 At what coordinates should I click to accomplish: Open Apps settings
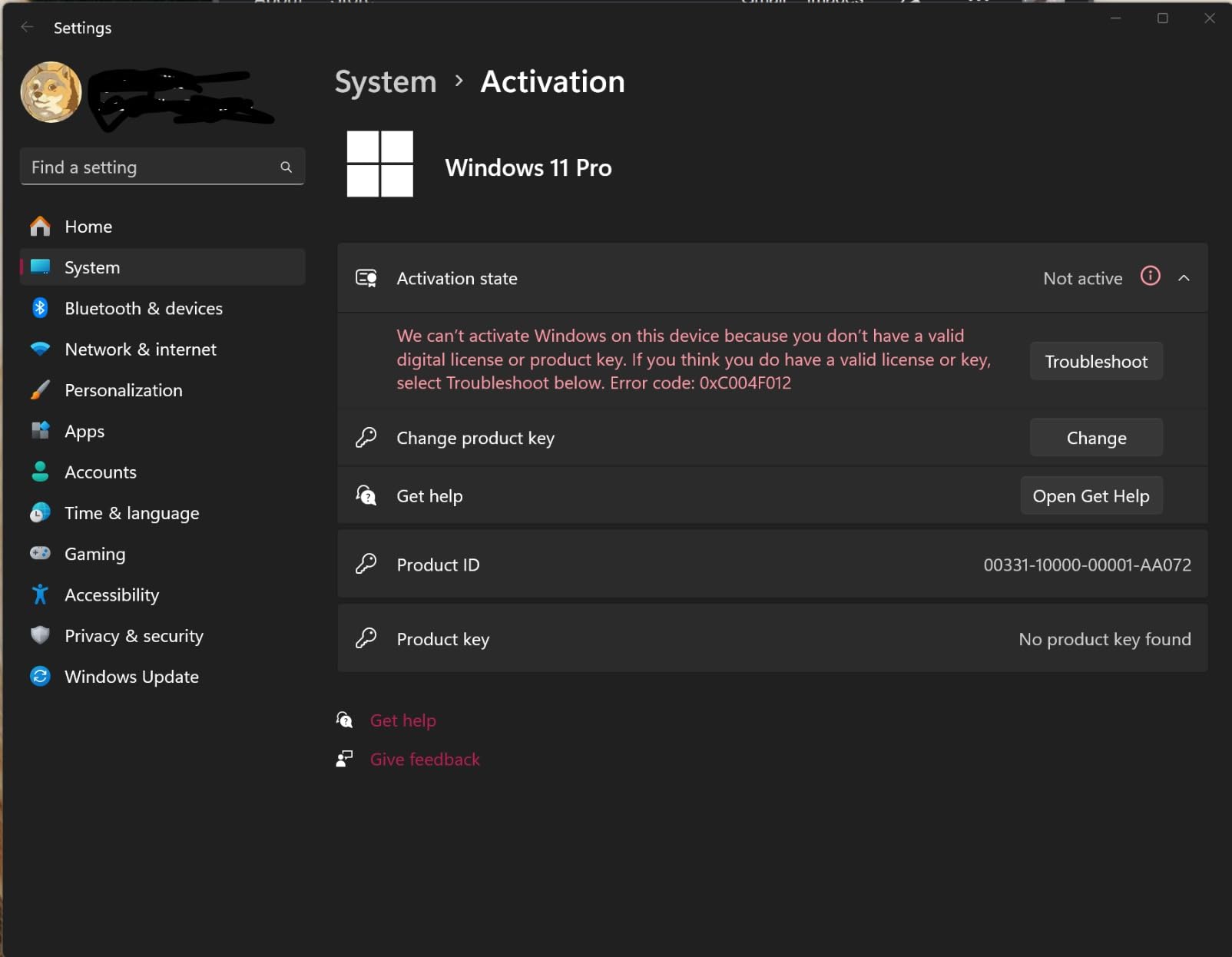point(162,431)
